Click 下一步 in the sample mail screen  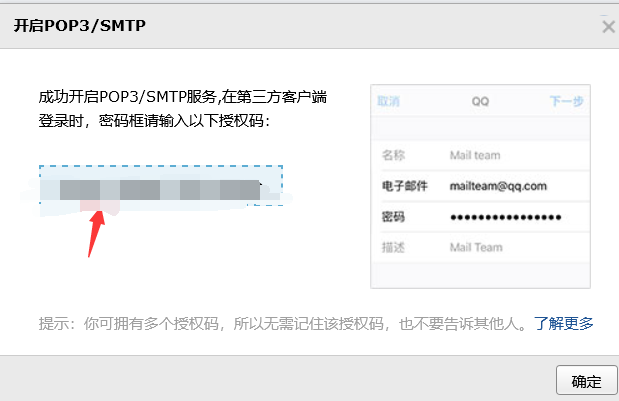(566, 101)
